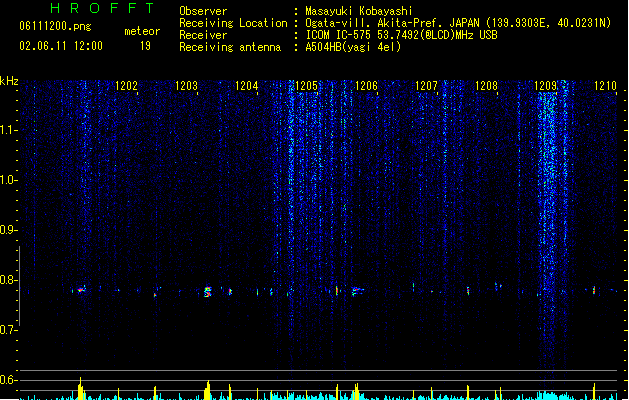Click the 1204 time marker
Image resolution: width=629 pixels, height=400 pixels.
tap(246, 86)
